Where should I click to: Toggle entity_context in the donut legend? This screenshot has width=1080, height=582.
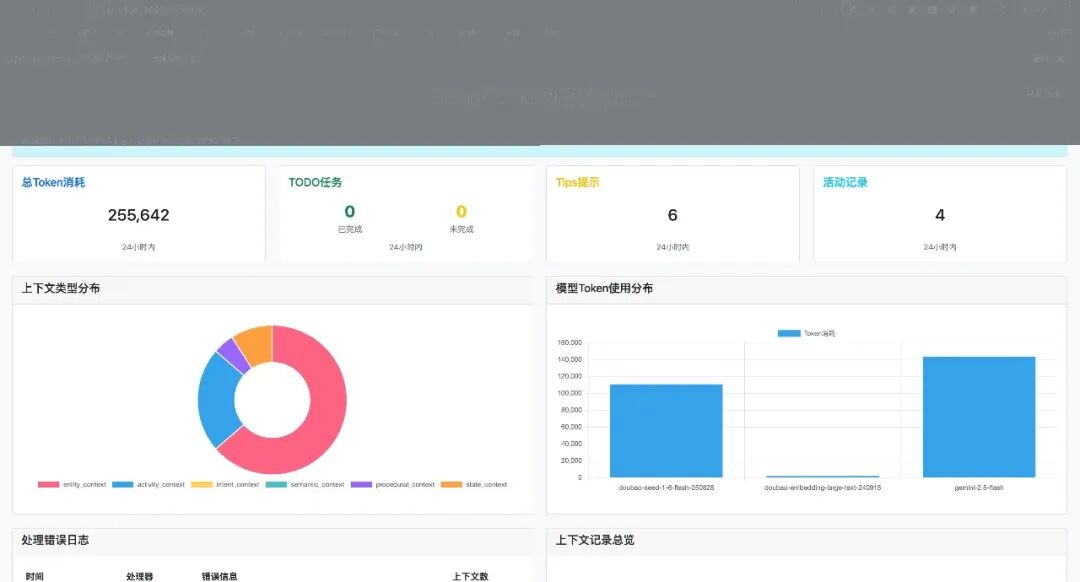(72, 485)
